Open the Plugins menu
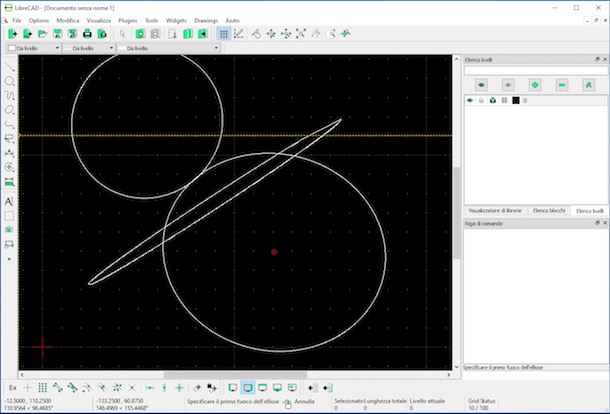Viewport: 610px width, 414px height. pos(128,20)
